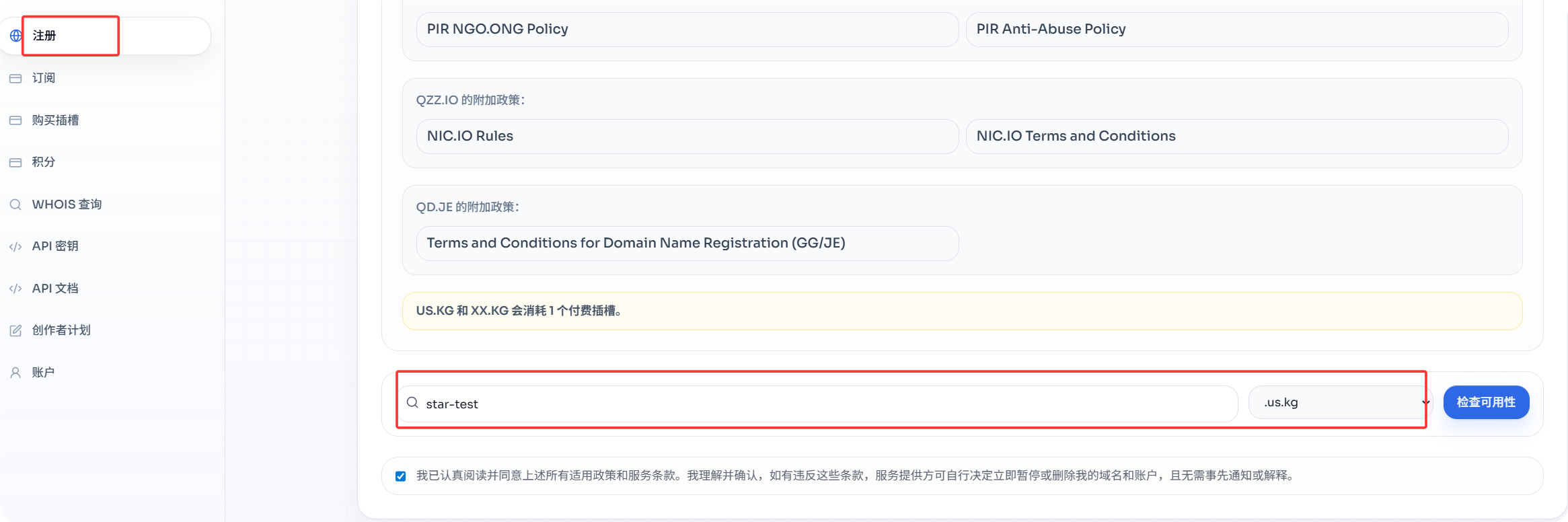Open NIC.IO Terms and Conditions link
Image resolution: width=1568 pixels, height=522 pixels.
pyautogui.click(x=1237, y=137)
